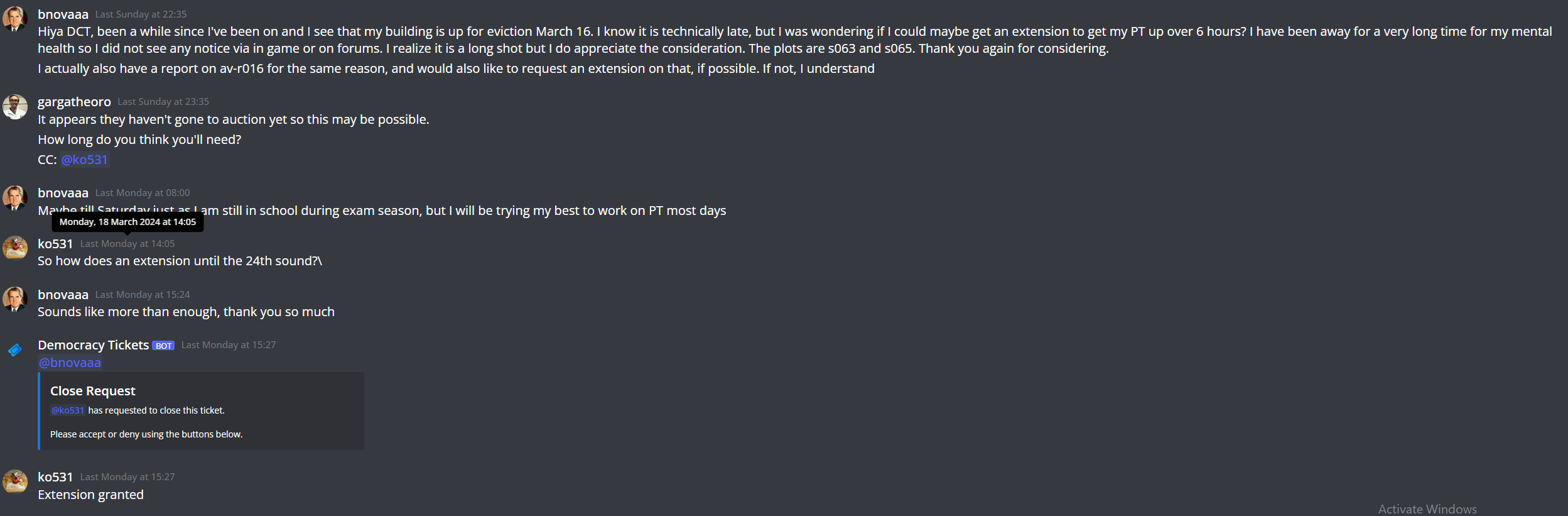
Task: Click the 'Extension granted' message text
Action: coord(90,495)
